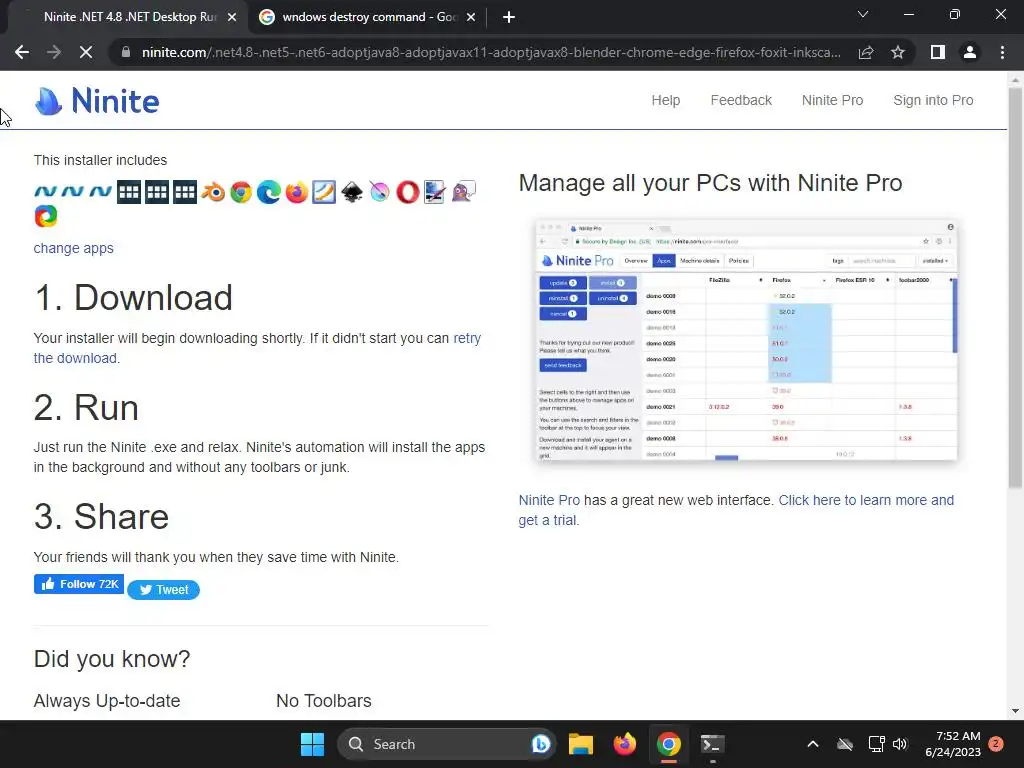Click the Chrome icon on the taskbar
The height and width of the screenshot is (768, 1024).
(x=669, y=744)
